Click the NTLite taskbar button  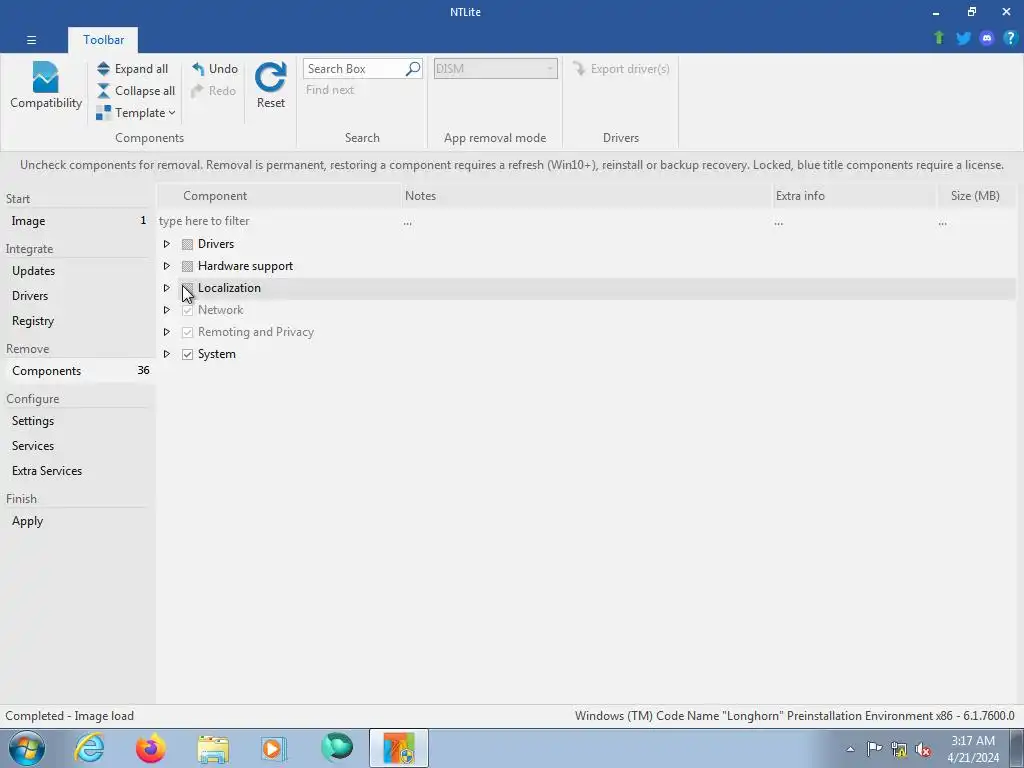point(399,748)
